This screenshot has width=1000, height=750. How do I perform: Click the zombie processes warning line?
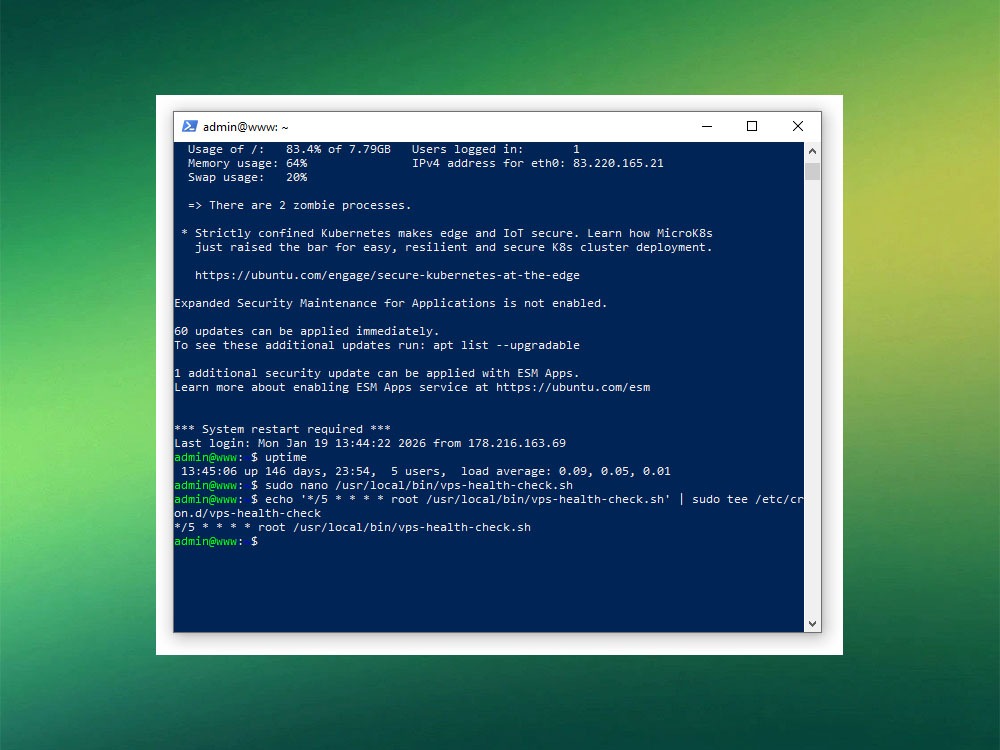[299, 205]
